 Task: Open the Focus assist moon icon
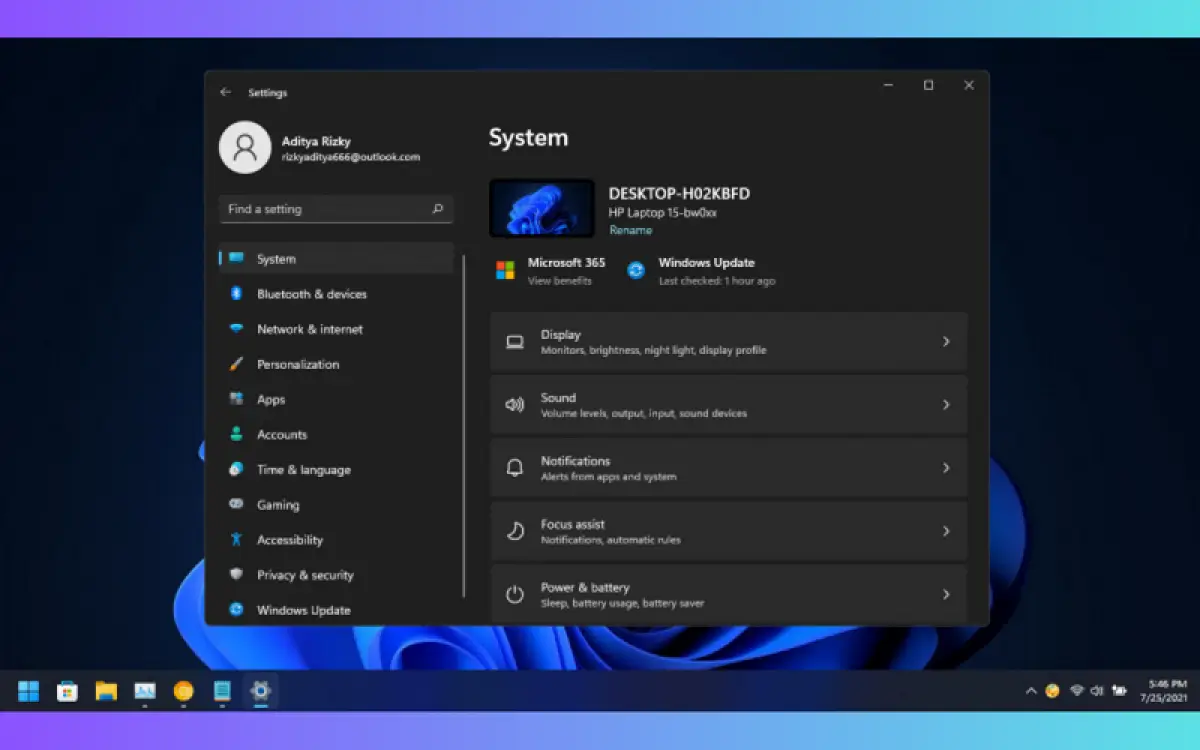[514, 531]
